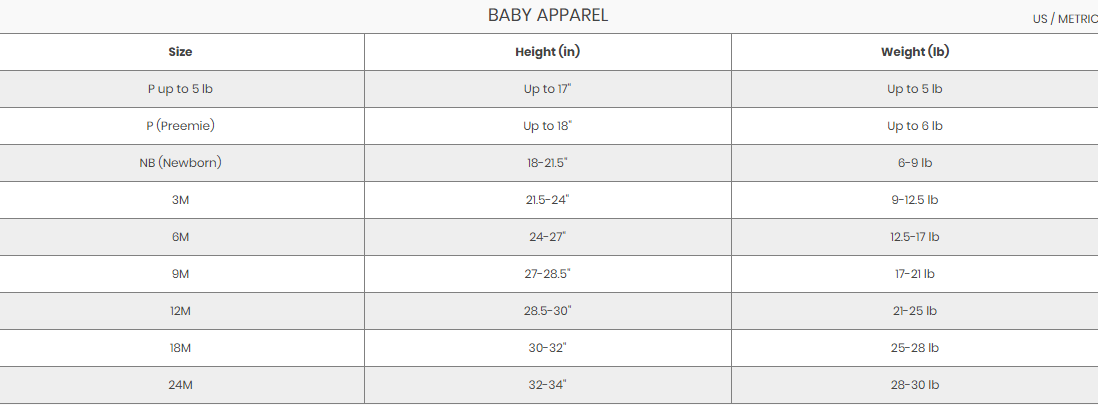1098x405 pixels.
Task: Click the 9-12.5 lb weight cell
Action: pyautogui.click(x=915, y=200)
